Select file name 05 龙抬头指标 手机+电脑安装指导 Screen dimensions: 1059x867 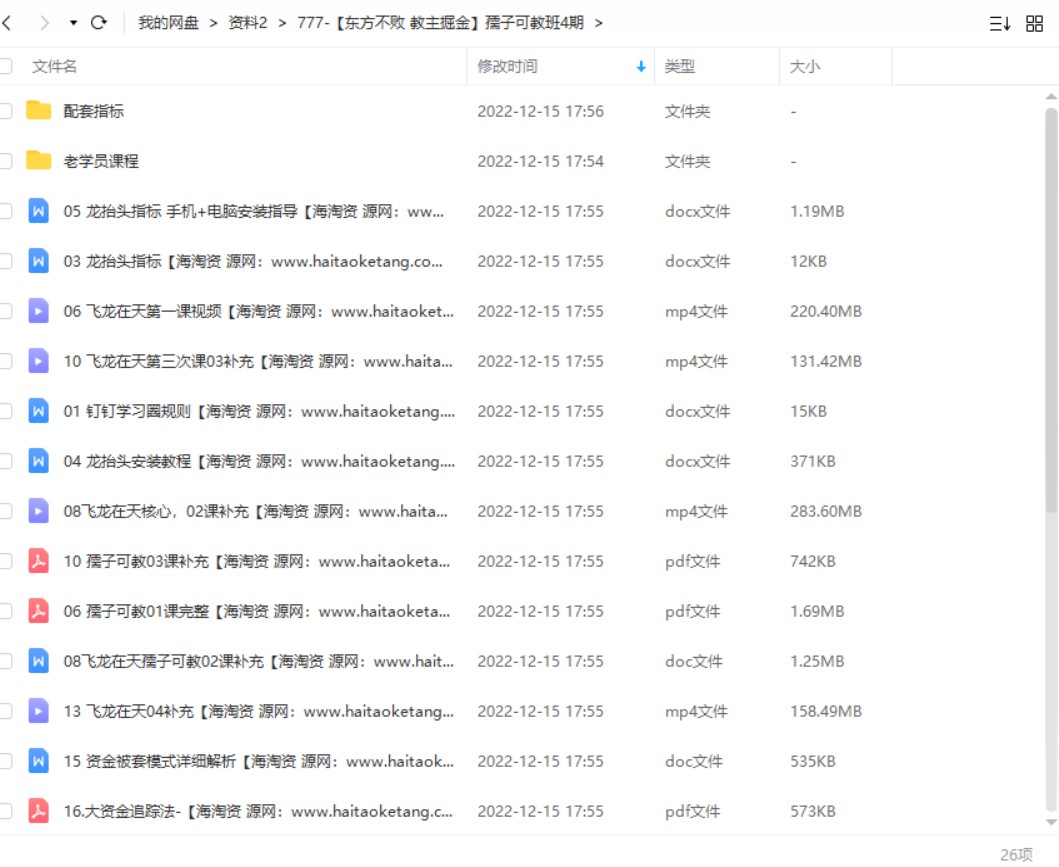254,211
